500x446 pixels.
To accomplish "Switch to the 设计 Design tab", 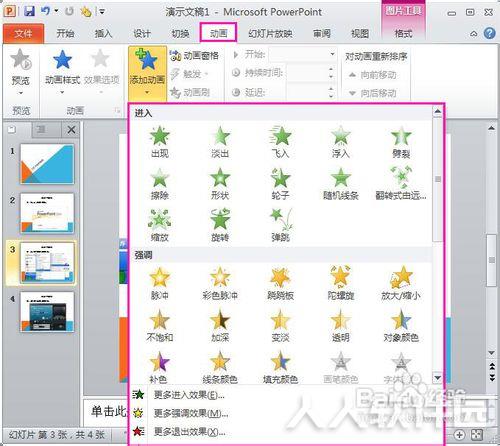I will 142,34.
